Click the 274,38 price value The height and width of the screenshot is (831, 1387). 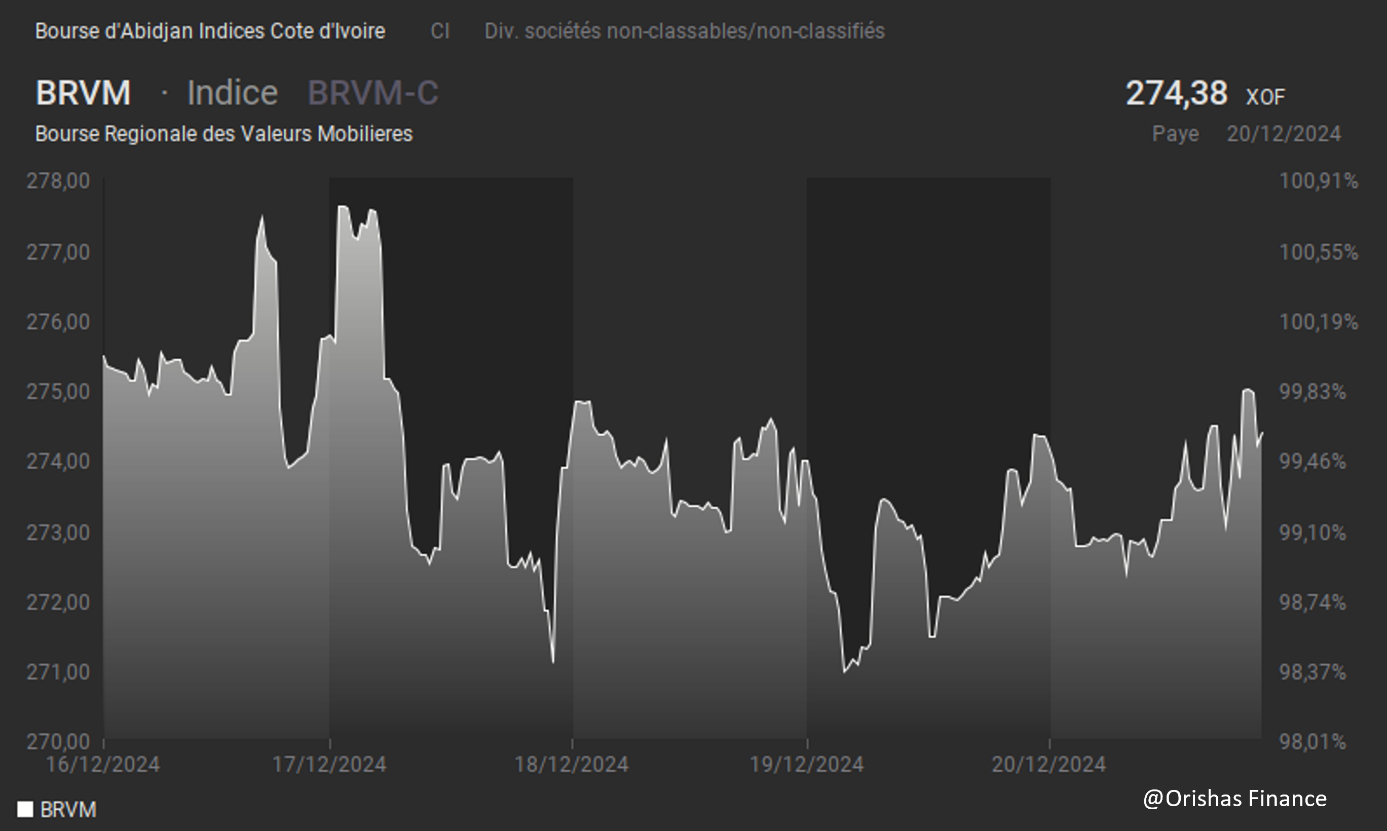(1176, 93)
